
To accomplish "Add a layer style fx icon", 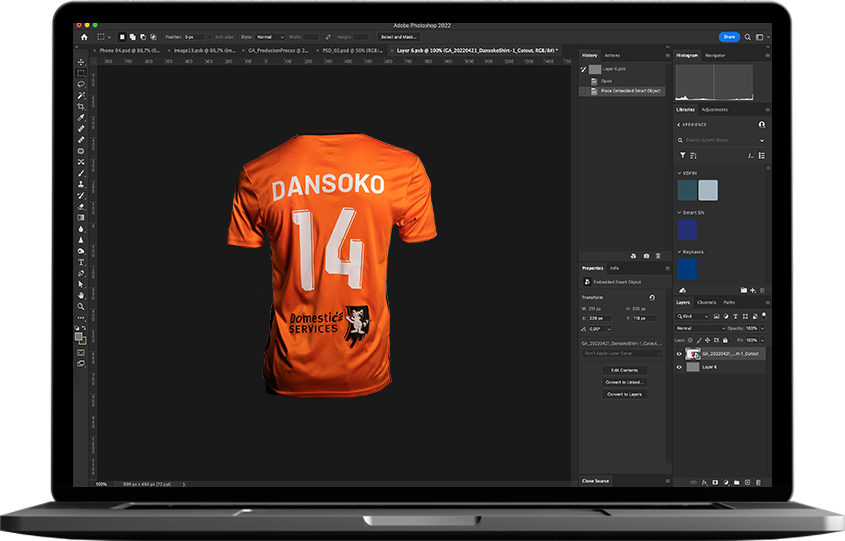I will pos(704,482).
